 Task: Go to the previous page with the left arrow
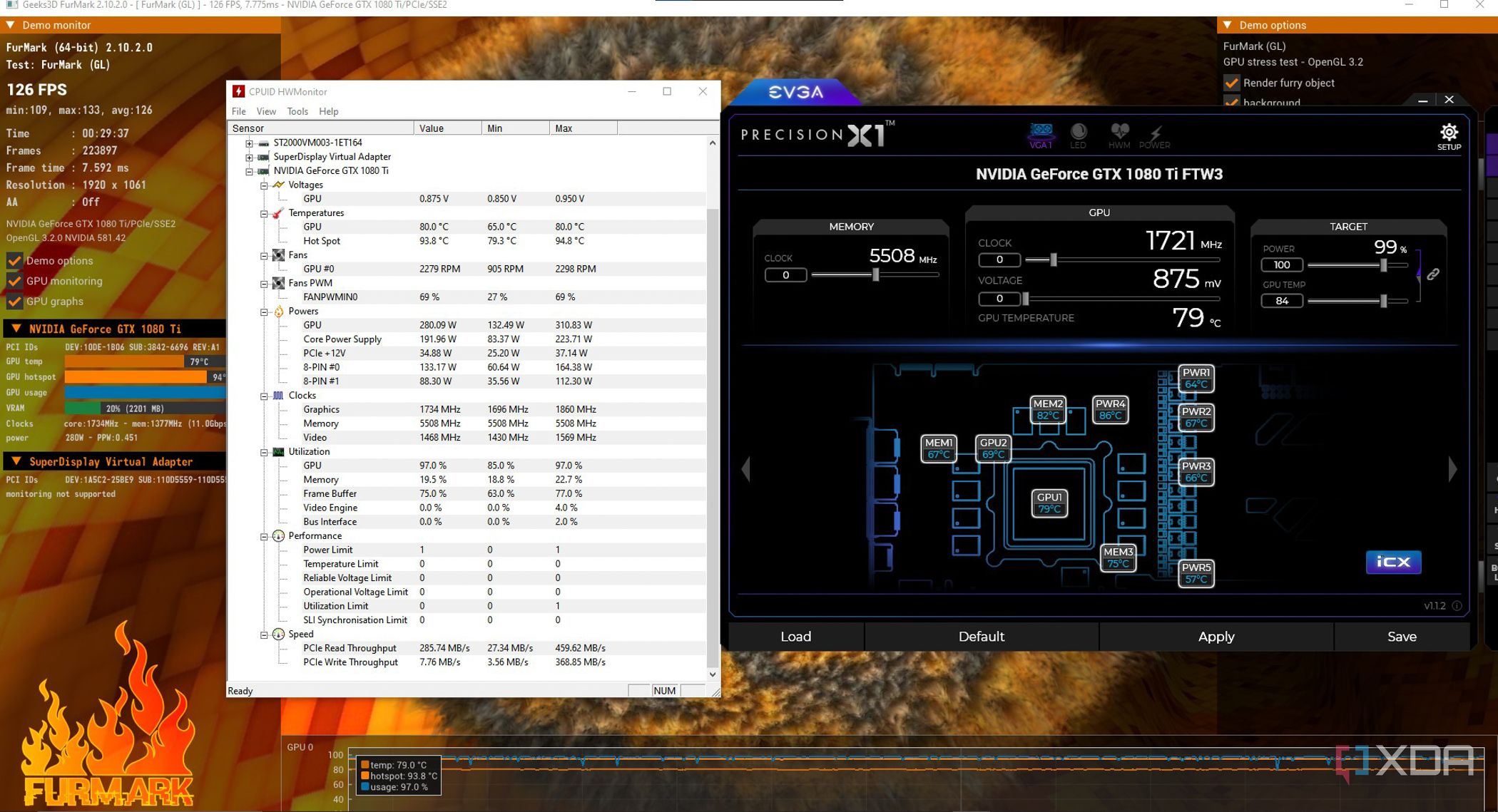coord(746,469)
